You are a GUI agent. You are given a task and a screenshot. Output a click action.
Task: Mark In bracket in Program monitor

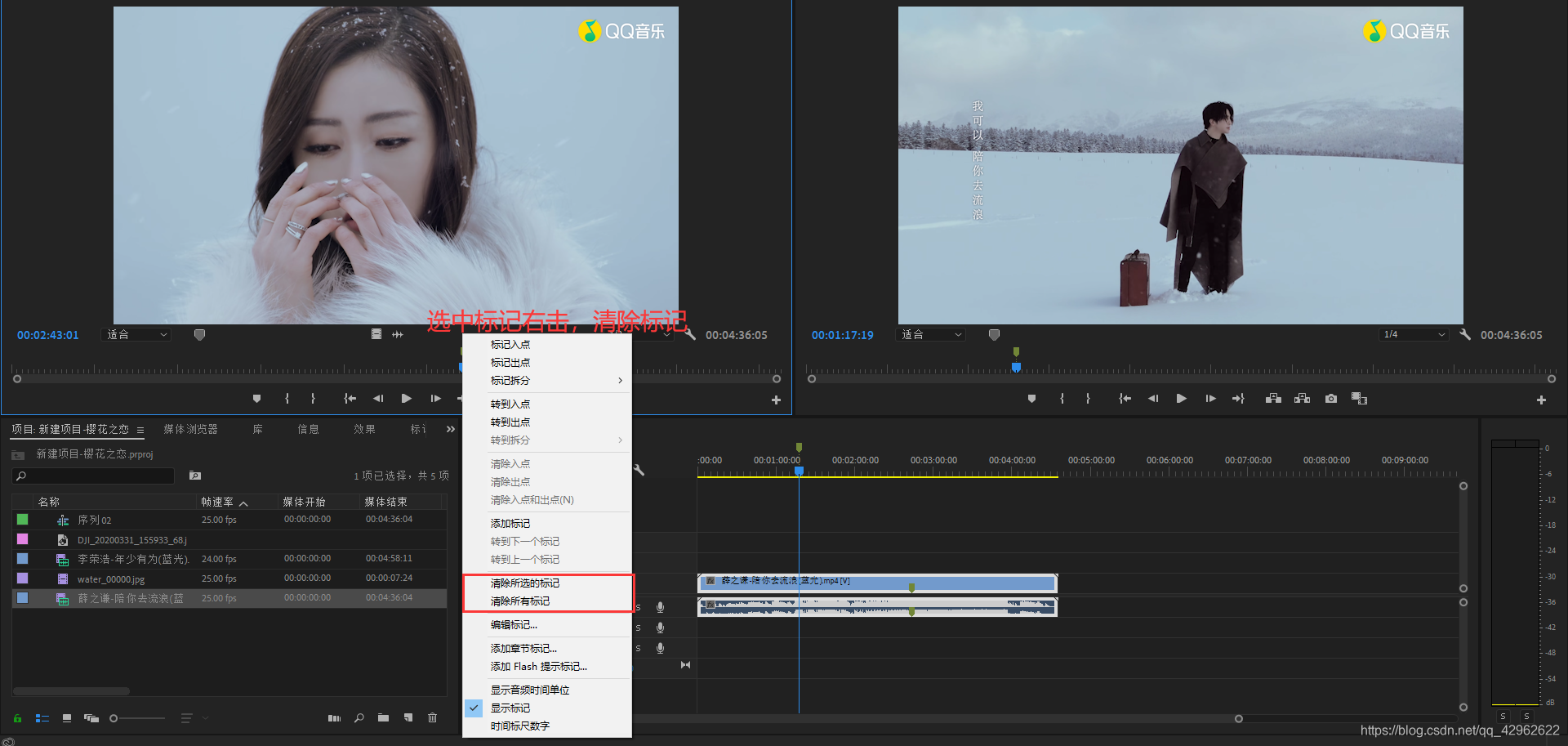click(1062, 399)
